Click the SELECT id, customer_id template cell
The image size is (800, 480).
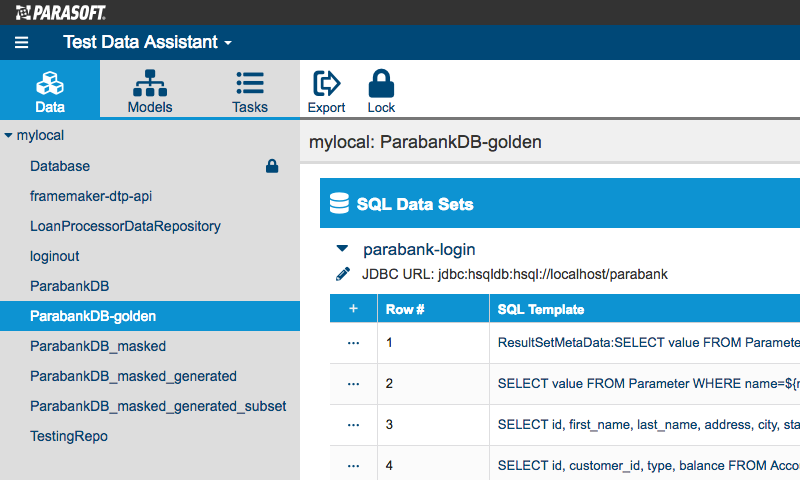(645, 463)
